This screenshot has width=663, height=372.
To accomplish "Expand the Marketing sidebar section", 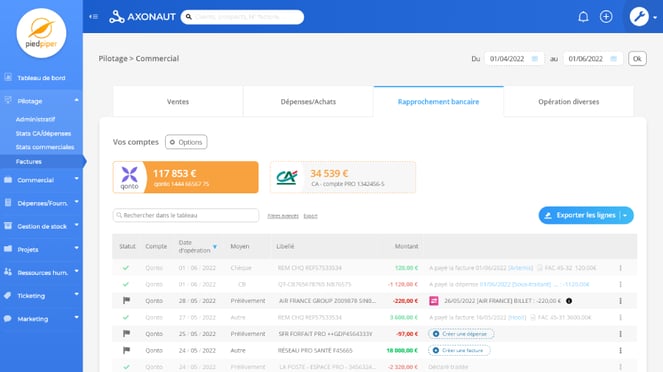I will point(77,317).
